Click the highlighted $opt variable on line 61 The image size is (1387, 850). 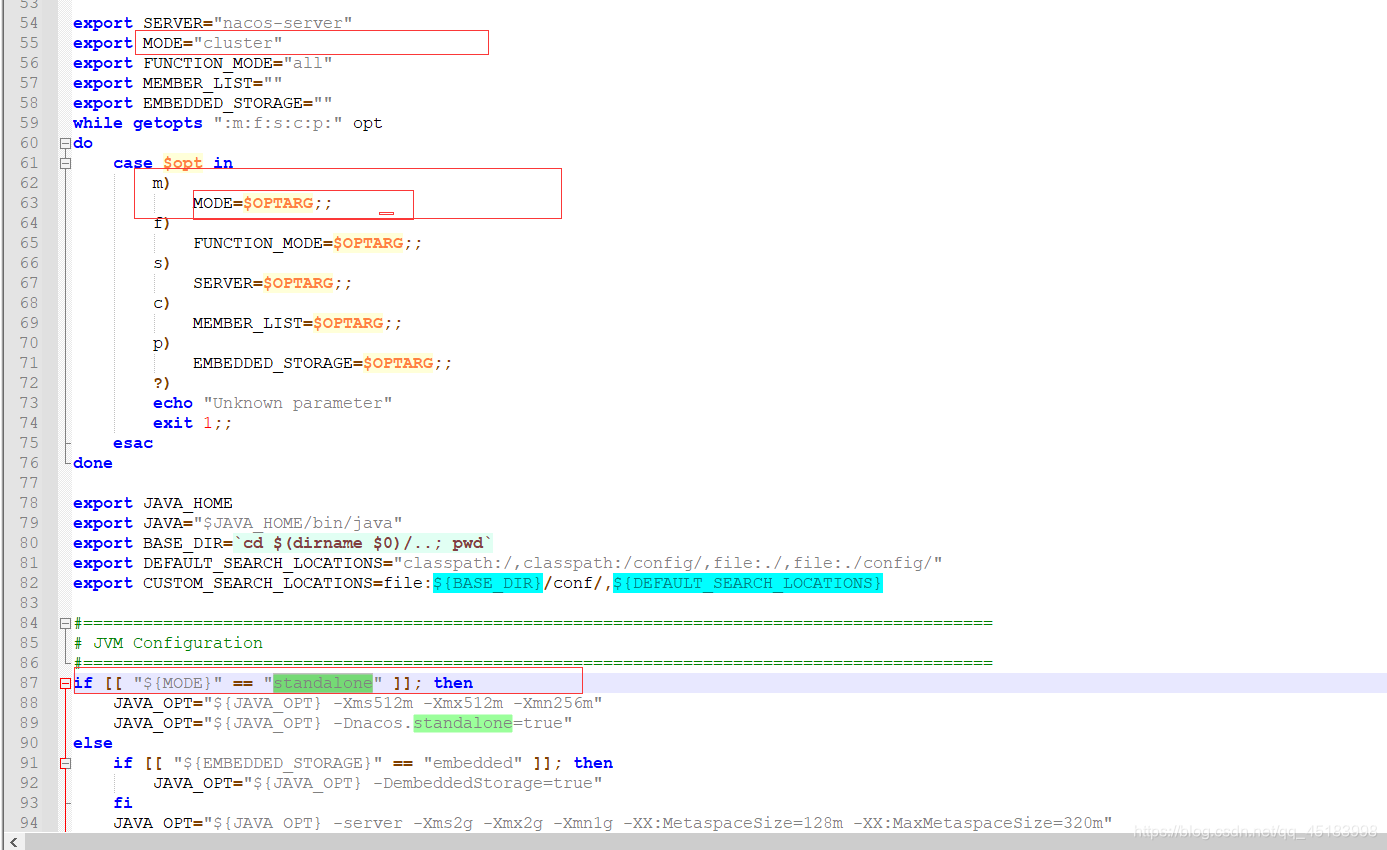[x=183, y=163]
